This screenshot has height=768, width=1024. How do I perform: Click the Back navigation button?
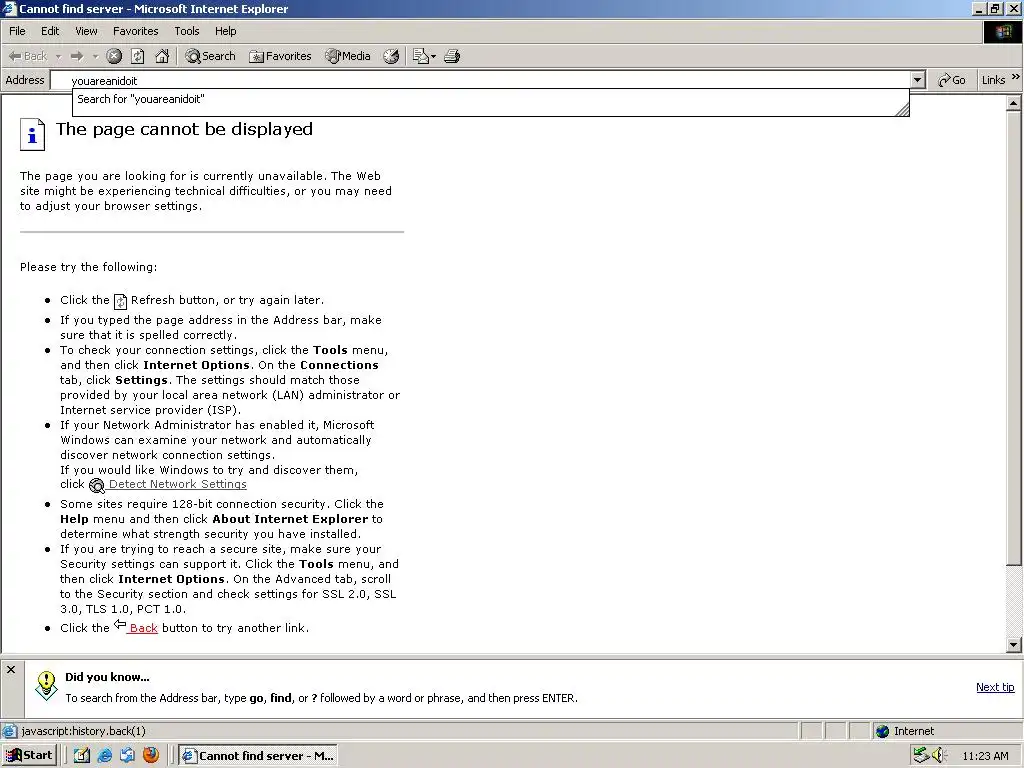(x=28, y=56)
